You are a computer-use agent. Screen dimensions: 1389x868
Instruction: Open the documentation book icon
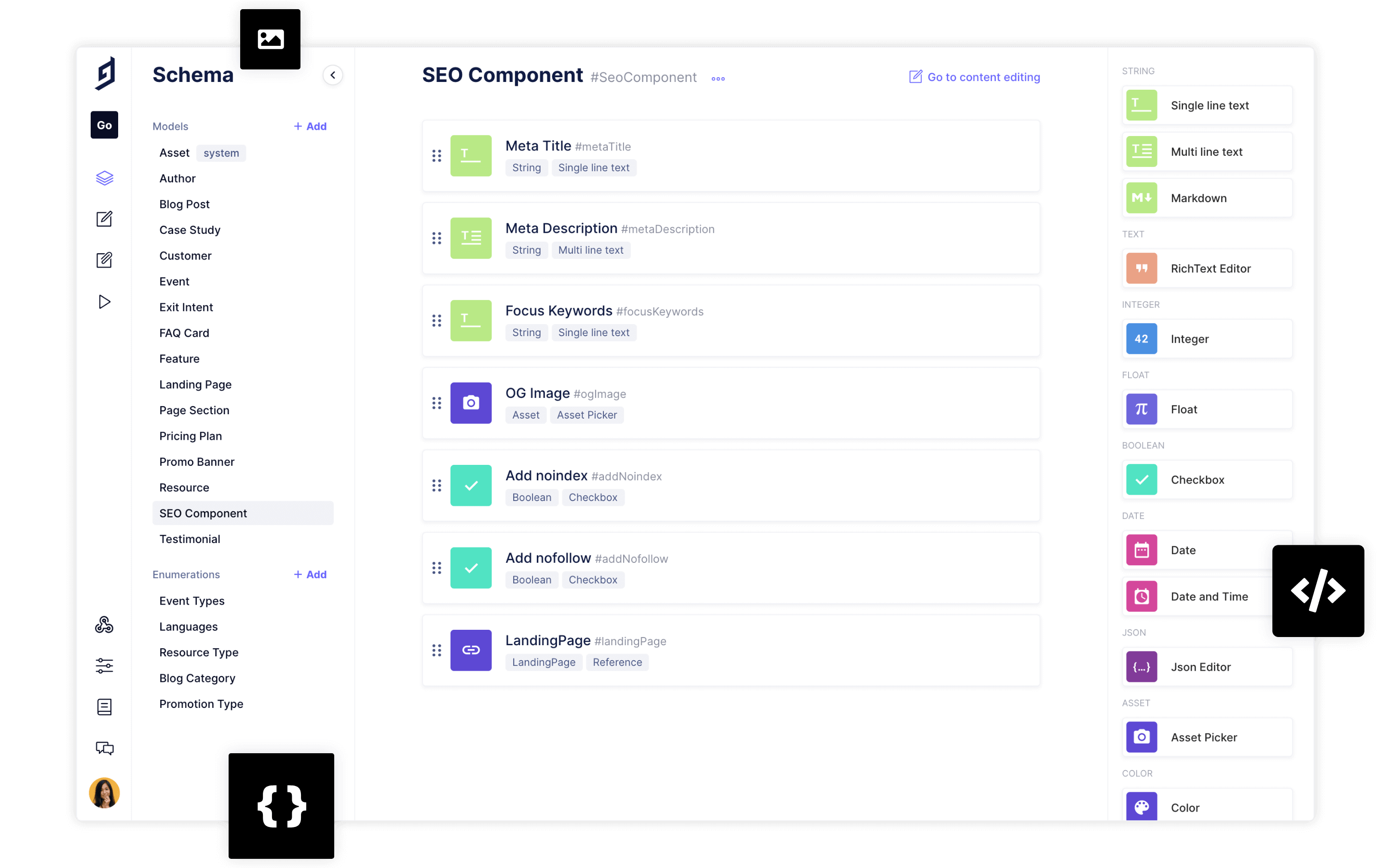tap(104, 706)
